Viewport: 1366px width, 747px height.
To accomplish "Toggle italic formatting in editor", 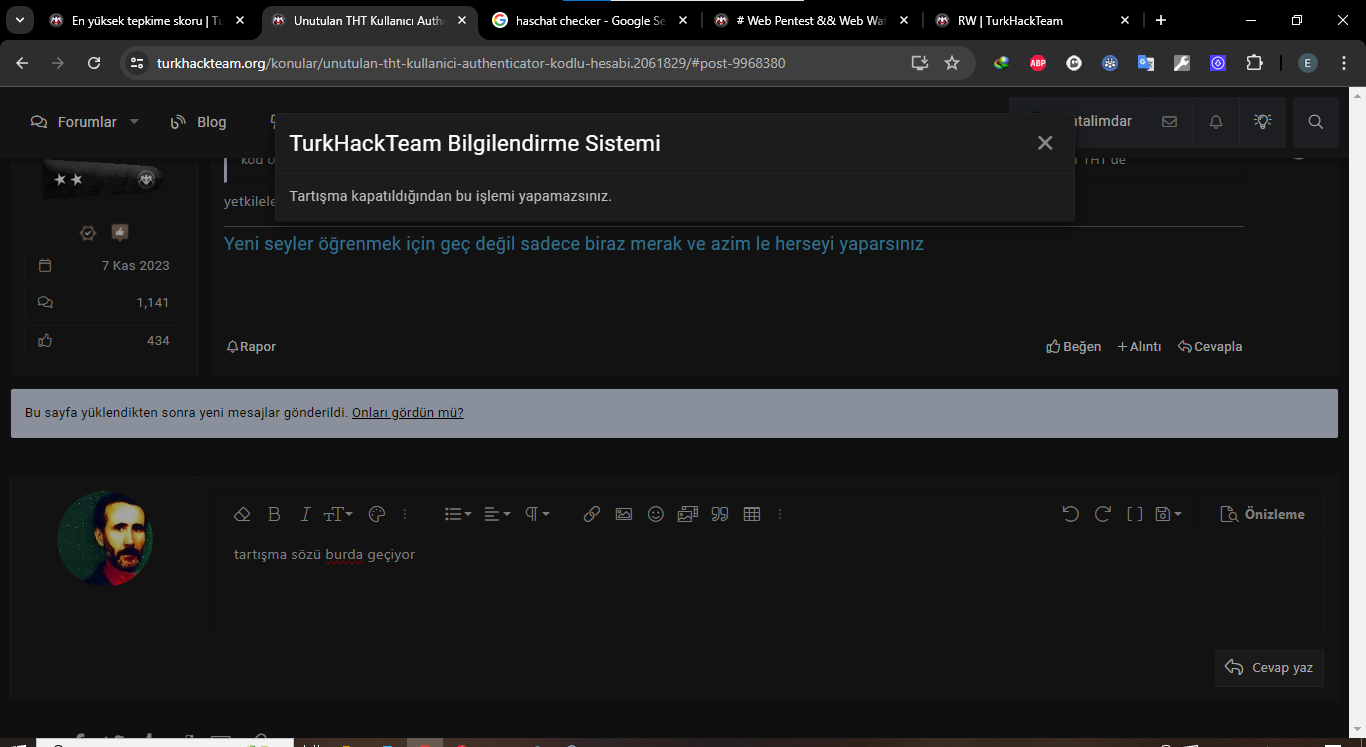I will pos(306,514).
